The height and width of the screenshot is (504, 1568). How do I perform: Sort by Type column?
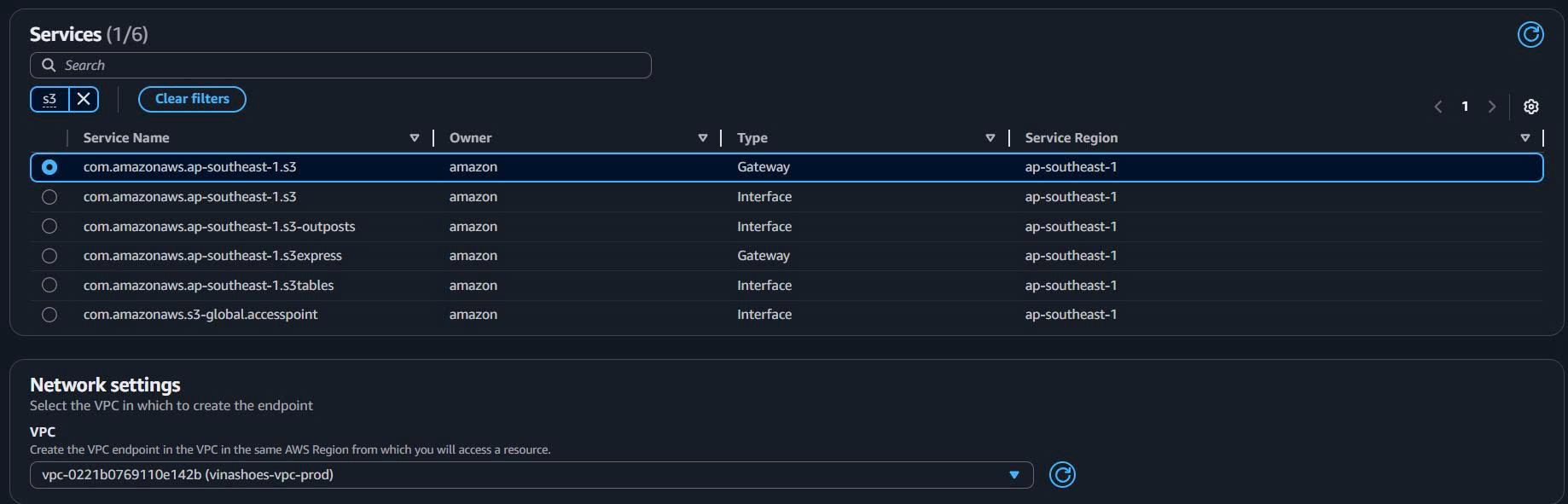[990, 138]
